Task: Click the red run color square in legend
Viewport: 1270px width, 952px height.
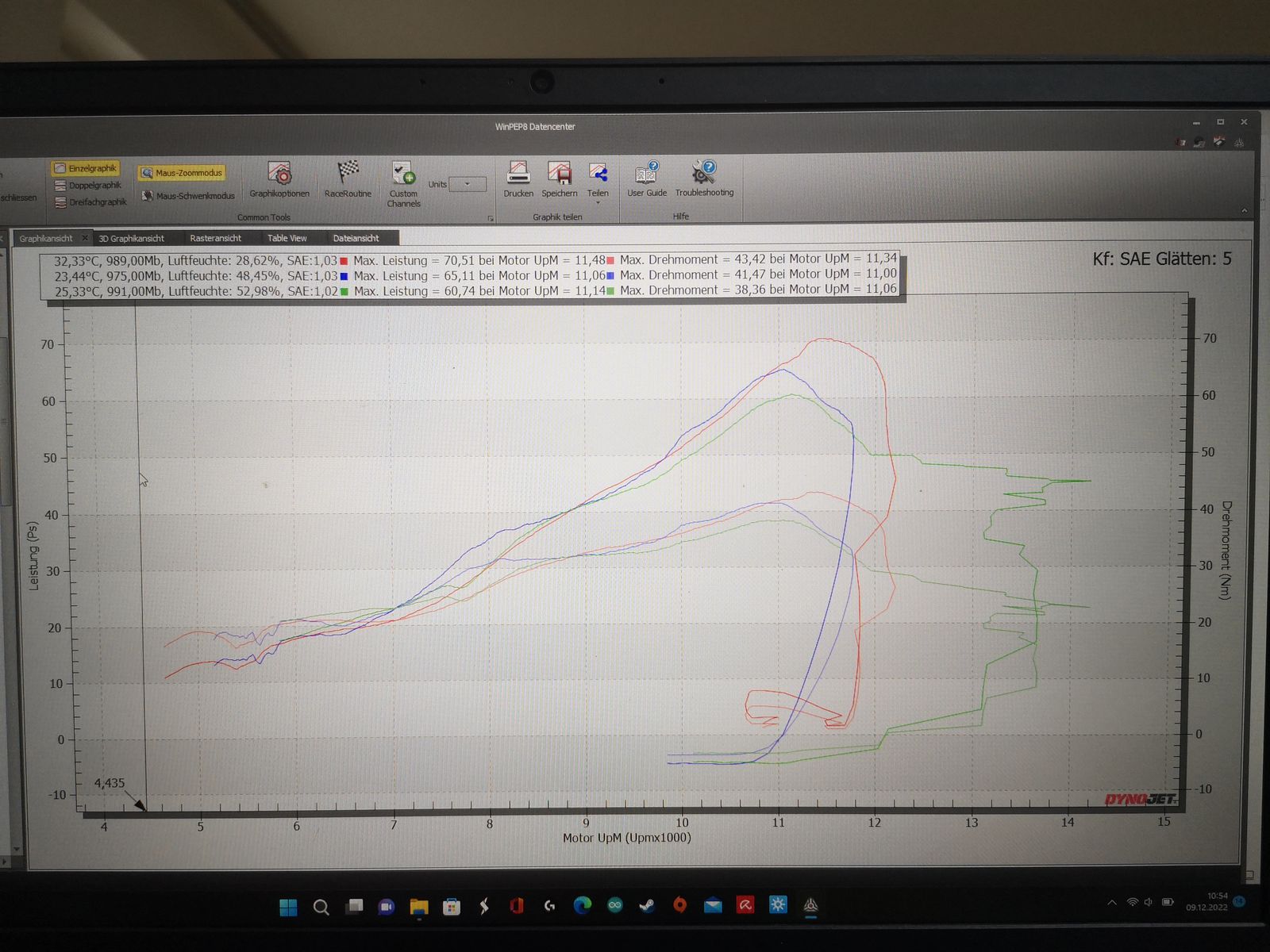Action: [344, 260]
